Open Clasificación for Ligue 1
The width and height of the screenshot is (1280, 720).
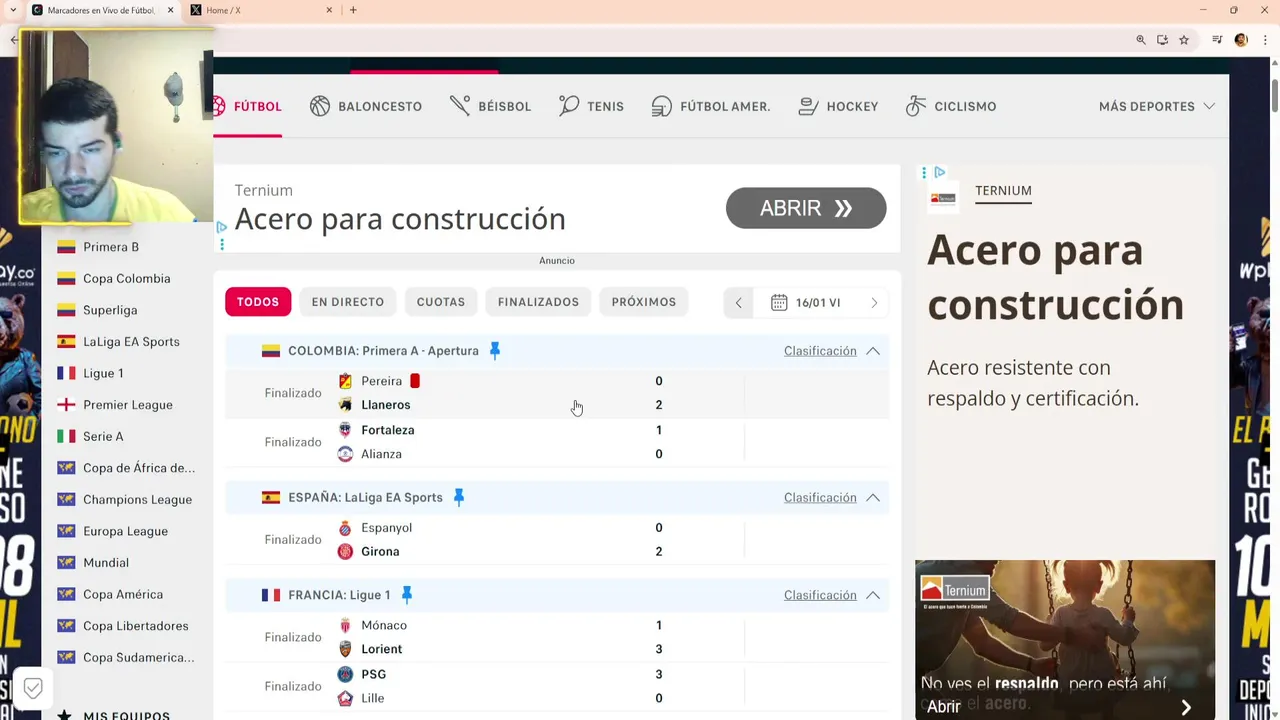pyautogui.click(x=820, y=595)
